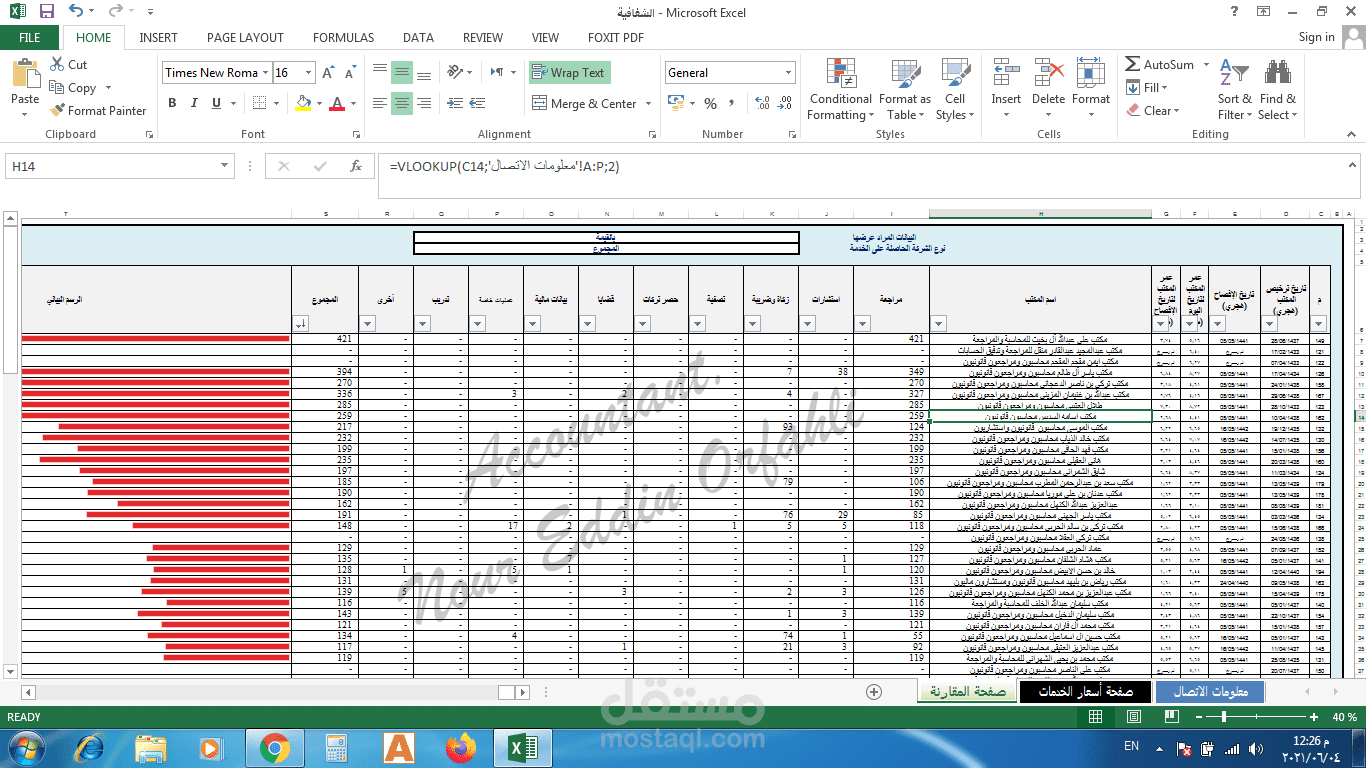Add a new sheet with the plus button
This screenshot has width=1366, height=768.
(874, 692)
